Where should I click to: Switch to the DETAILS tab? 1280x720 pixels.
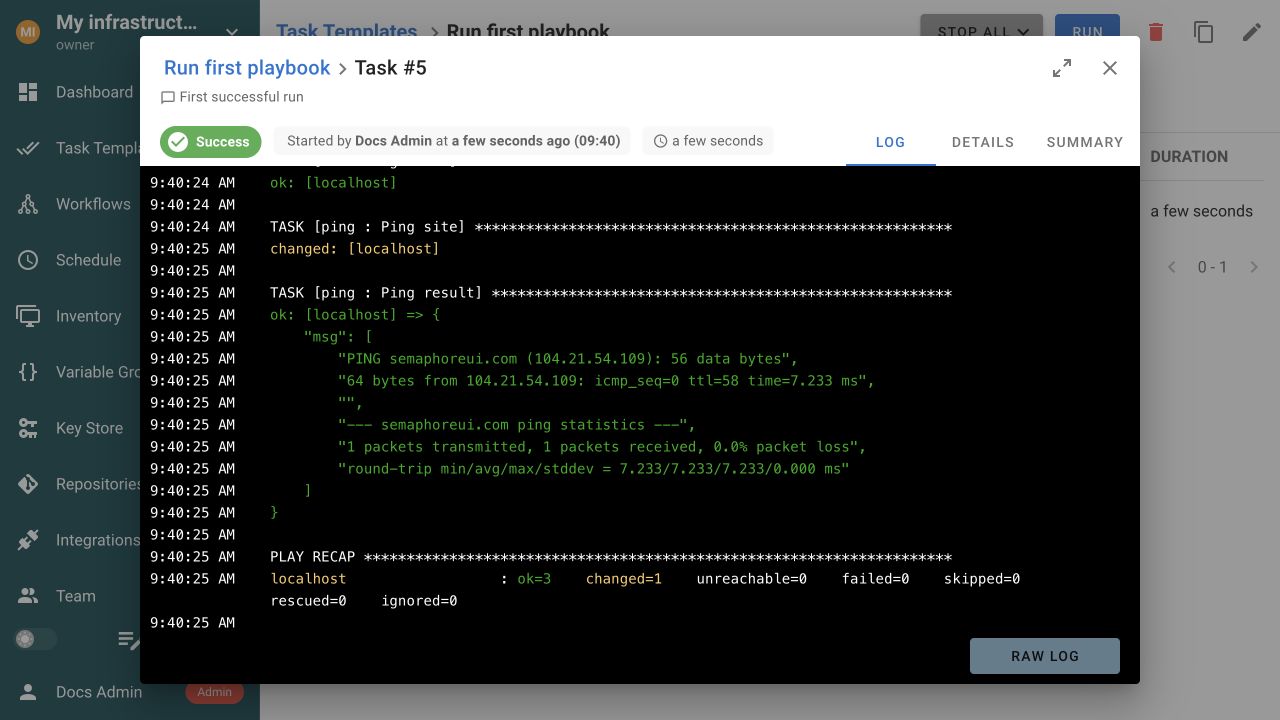(983, 142)
